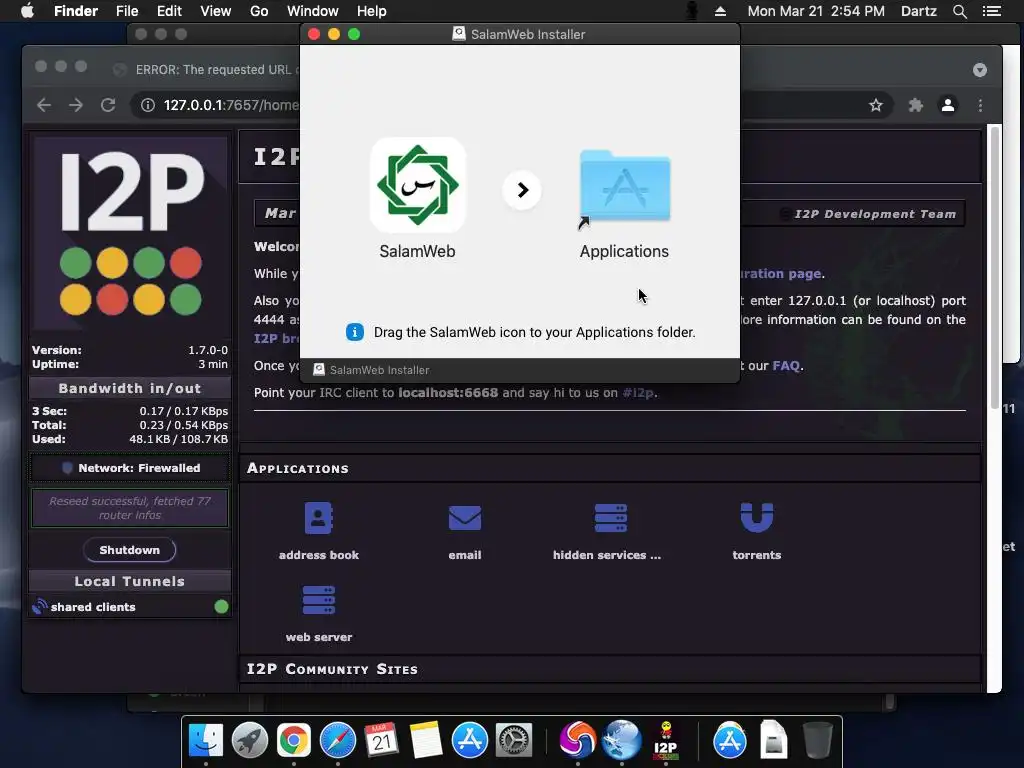The height and width of the screenshot is (768, 1024).
Task: Click the I2P logo in sidebar
Action: point(130,232)
